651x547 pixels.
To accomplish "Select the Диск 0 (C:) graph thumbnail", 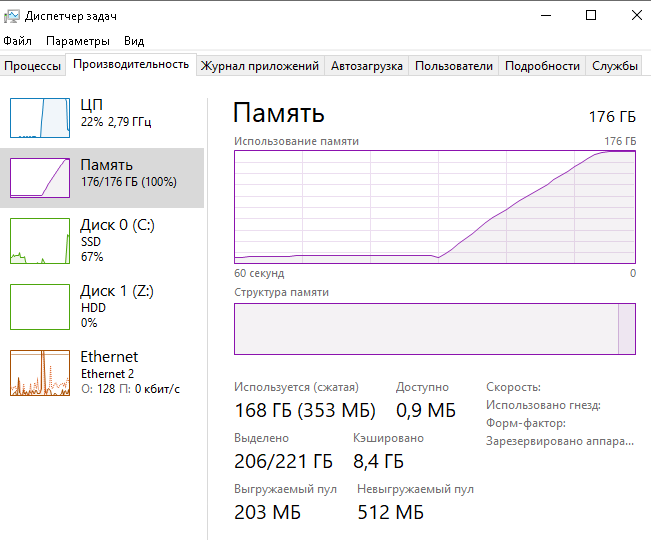I will point(40,240).
